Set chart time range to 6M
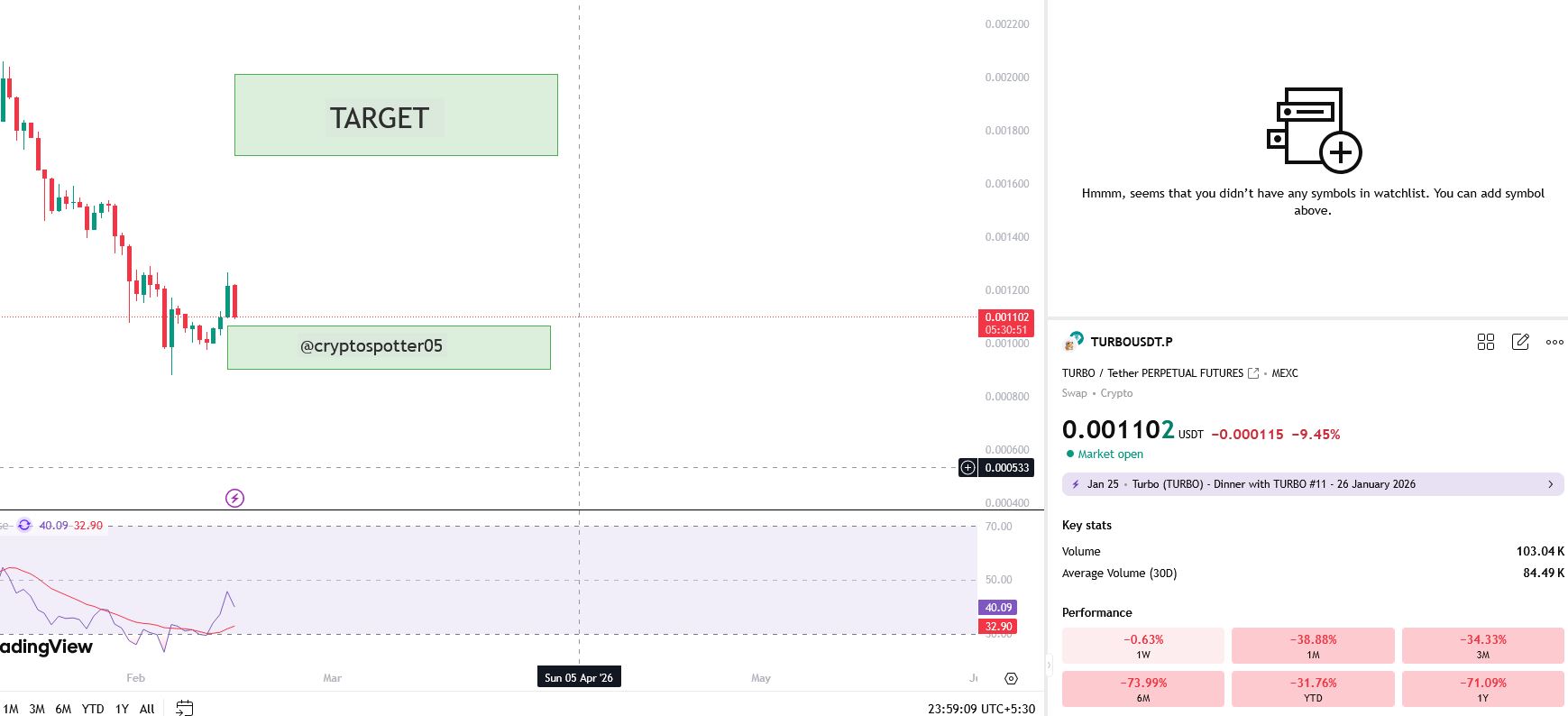This screenshot has height=716, width=1568. tap(63, 709)
